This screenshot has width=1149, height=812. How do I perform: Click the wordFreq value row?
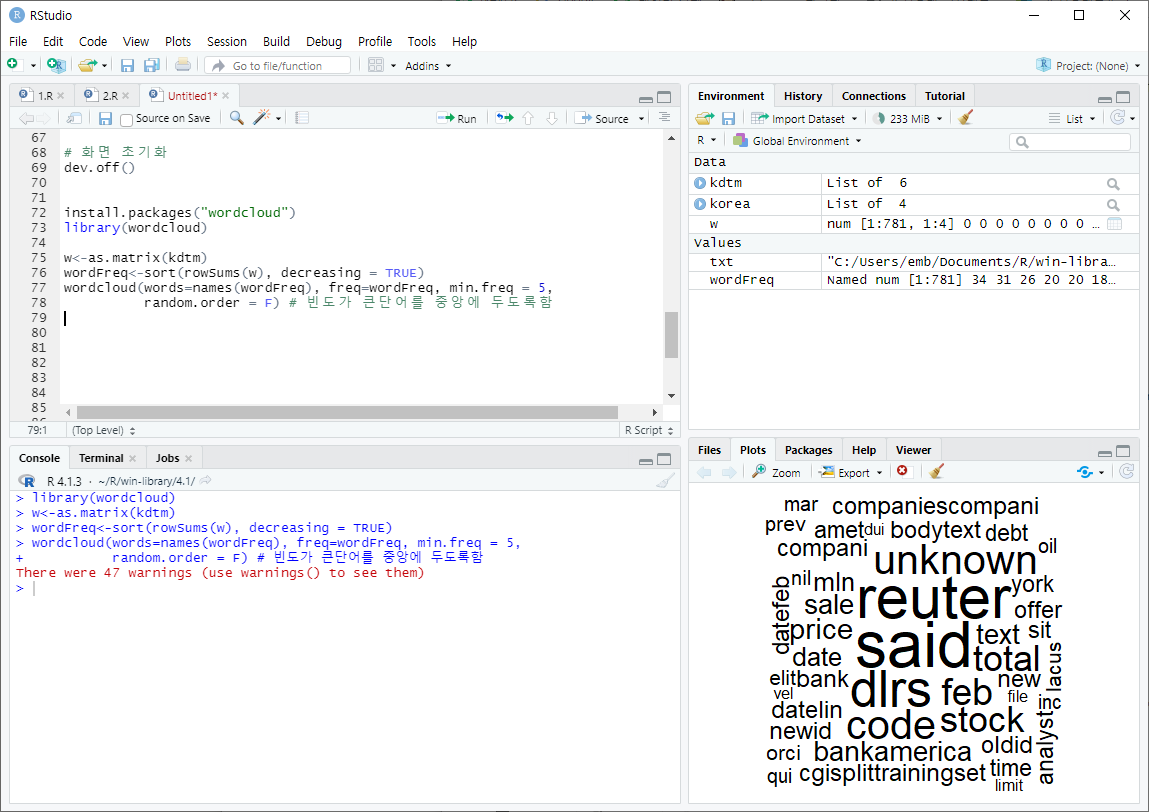pyautogui.click(x=913, y=280)
